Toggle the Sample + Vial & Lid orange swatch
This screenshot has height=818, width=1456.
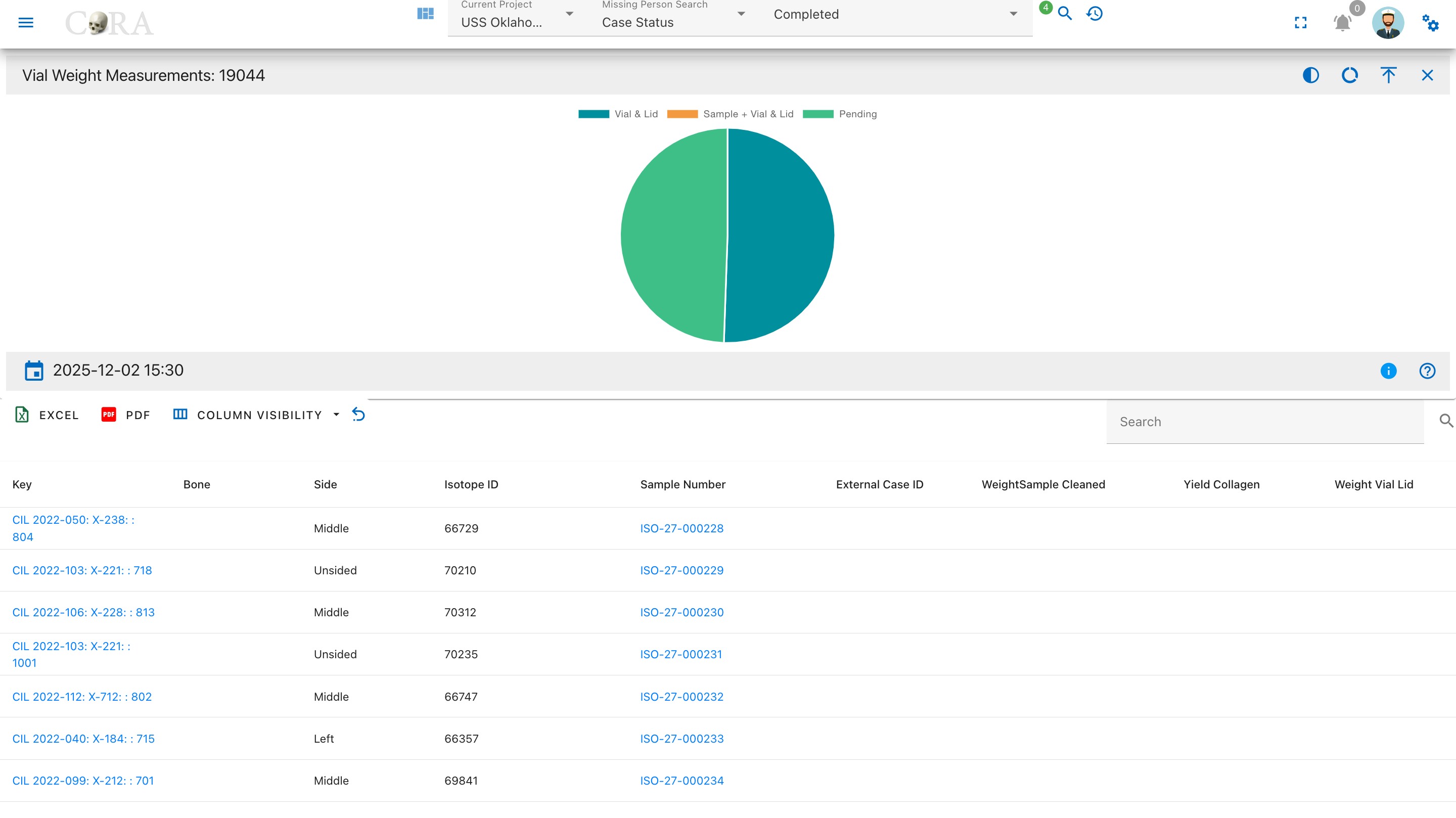point(682,114)
